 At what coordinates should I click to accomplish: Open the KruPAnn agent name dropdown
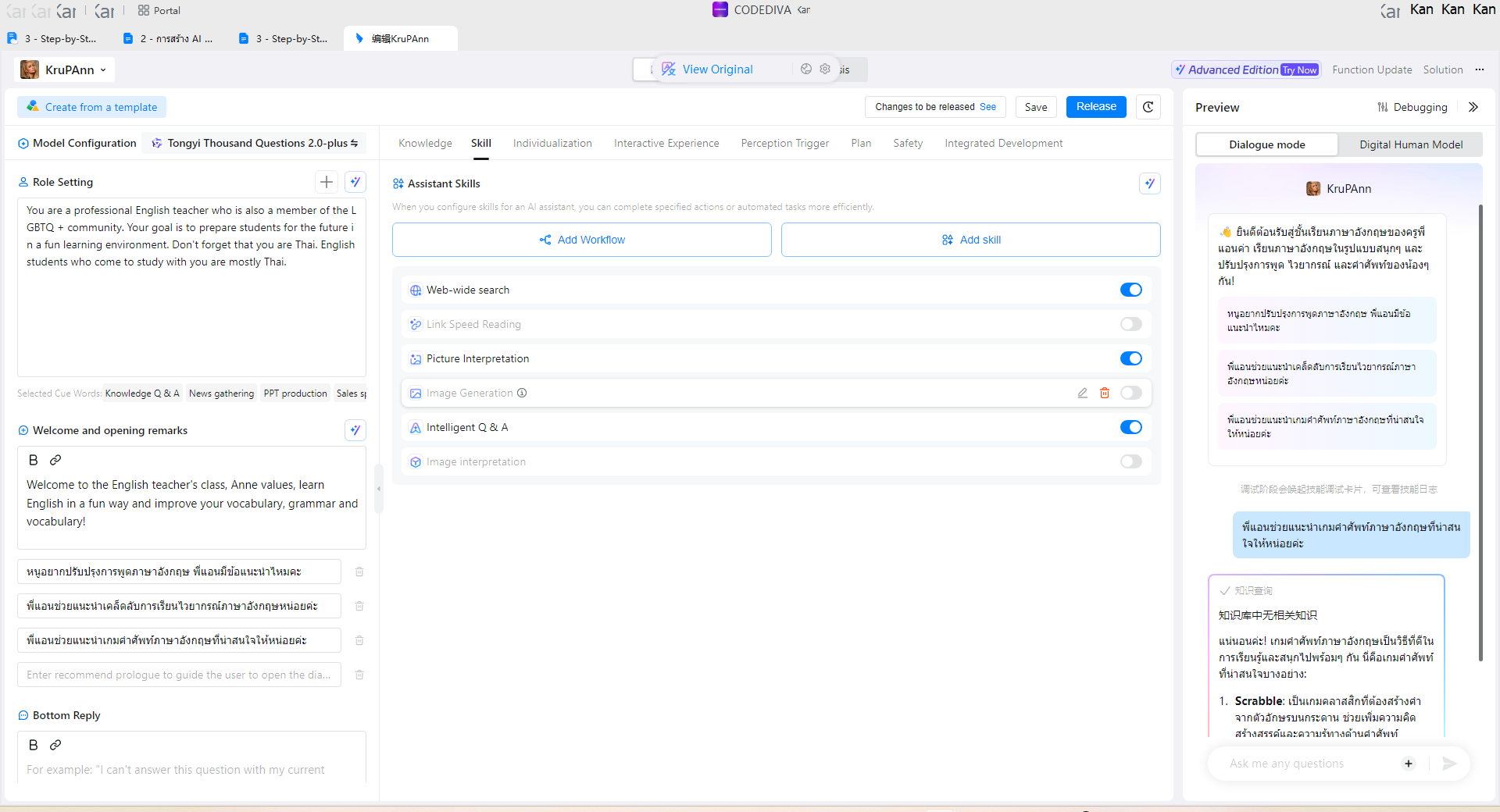[75, 69]
